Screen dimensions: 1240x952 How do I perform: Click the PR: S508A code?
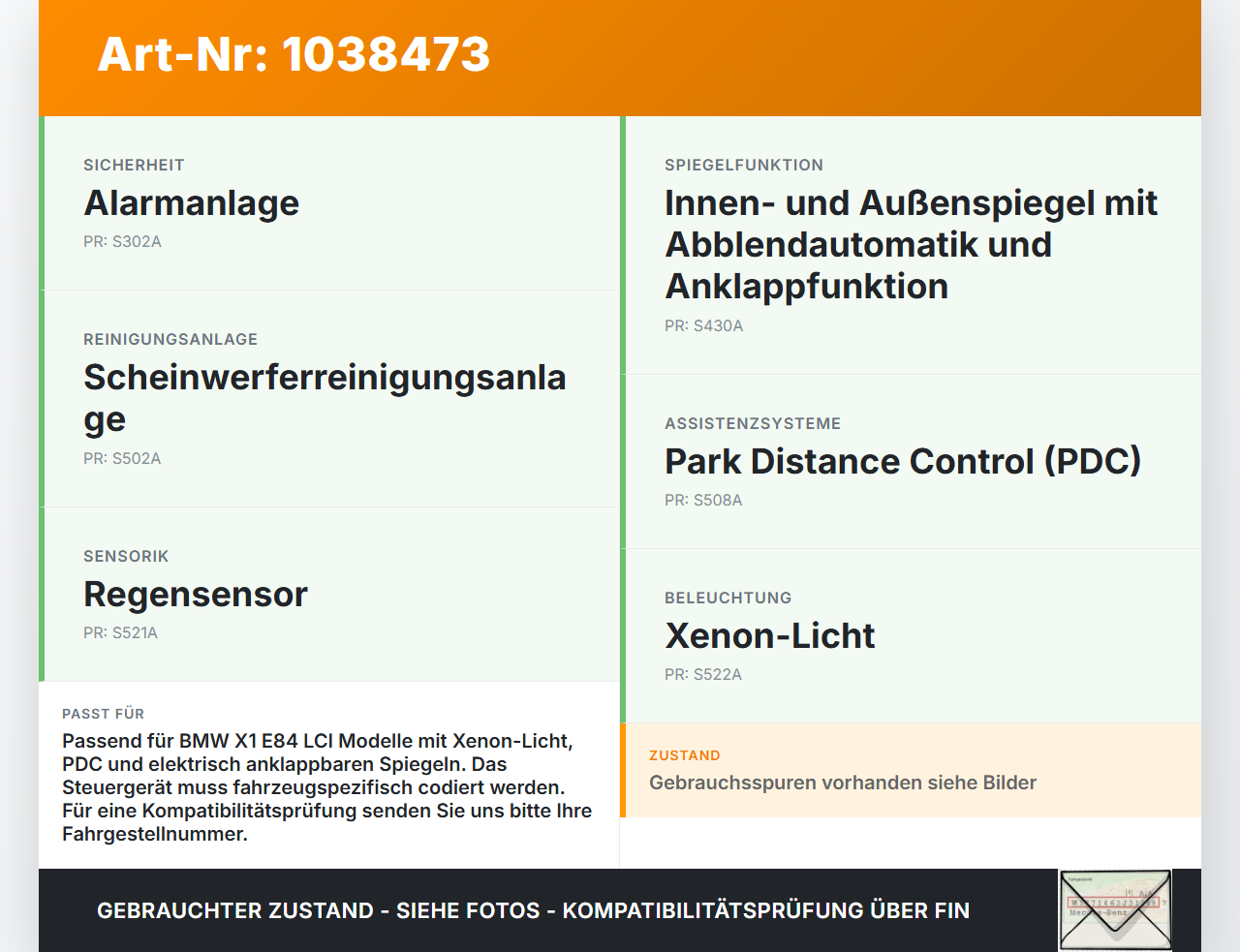coord(703,501)
